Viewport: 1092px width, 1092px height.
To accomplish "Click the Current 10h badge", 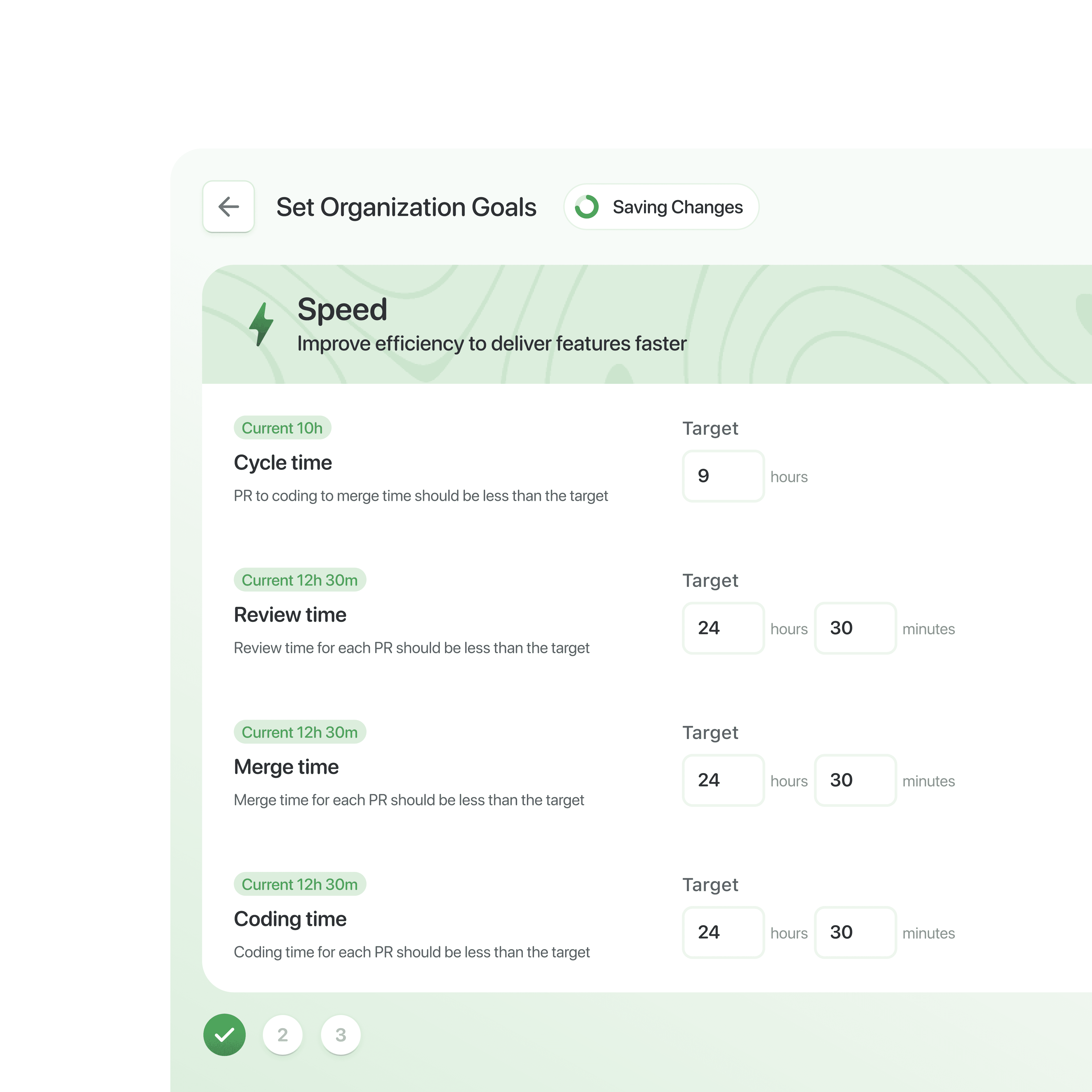I will [282, 428].
